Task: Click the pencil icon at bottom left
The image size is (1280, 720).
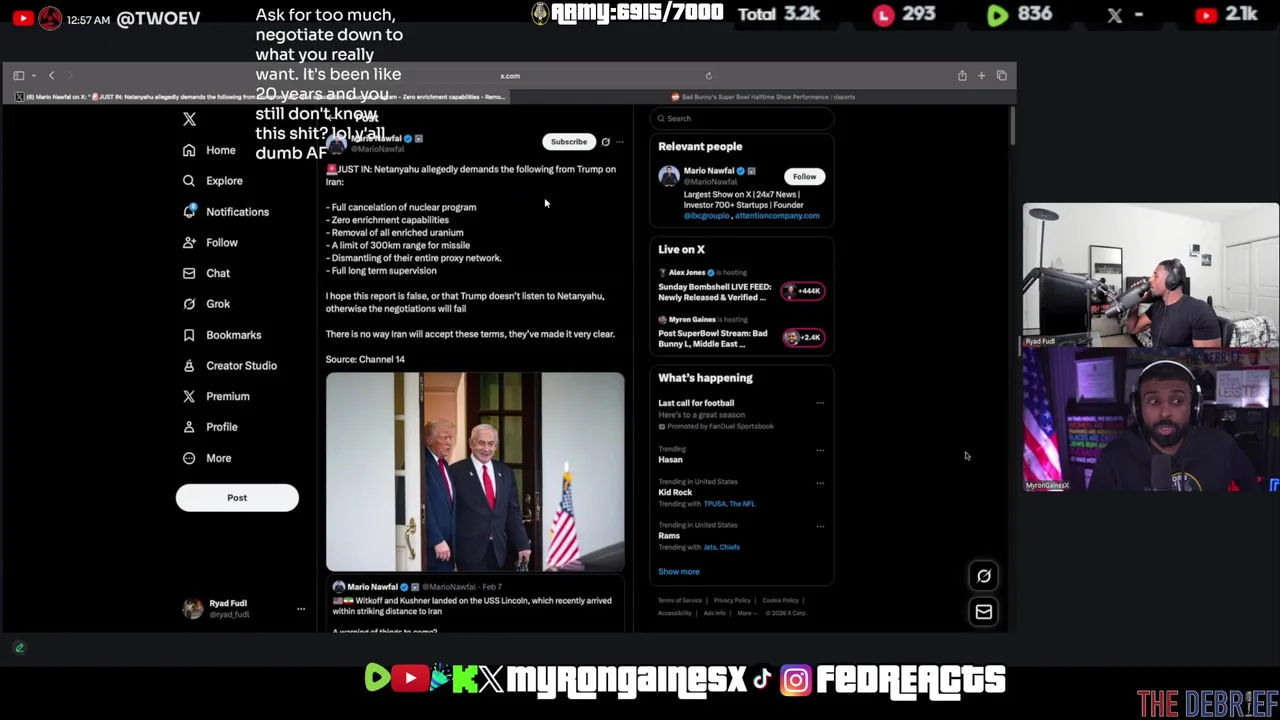Action: tap(19, 648)
